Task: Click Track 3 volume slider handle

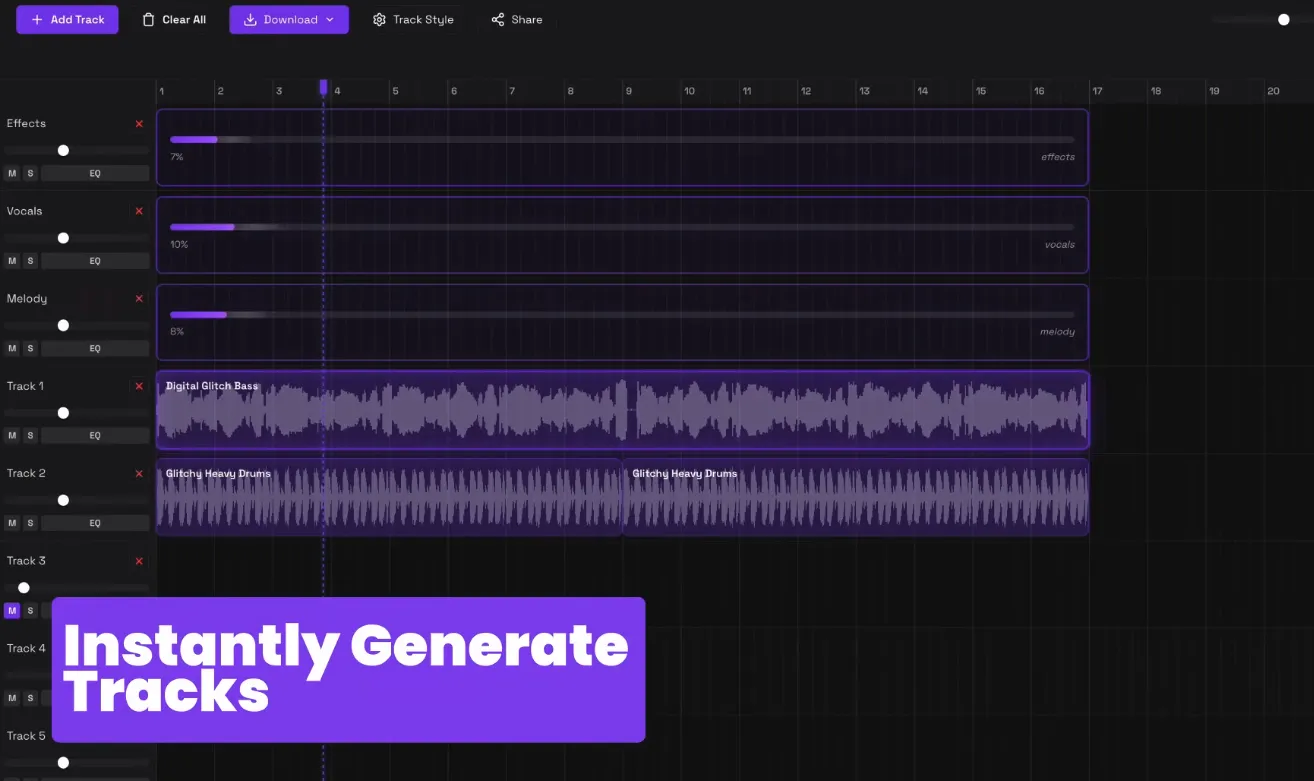Action: [24, 588]
